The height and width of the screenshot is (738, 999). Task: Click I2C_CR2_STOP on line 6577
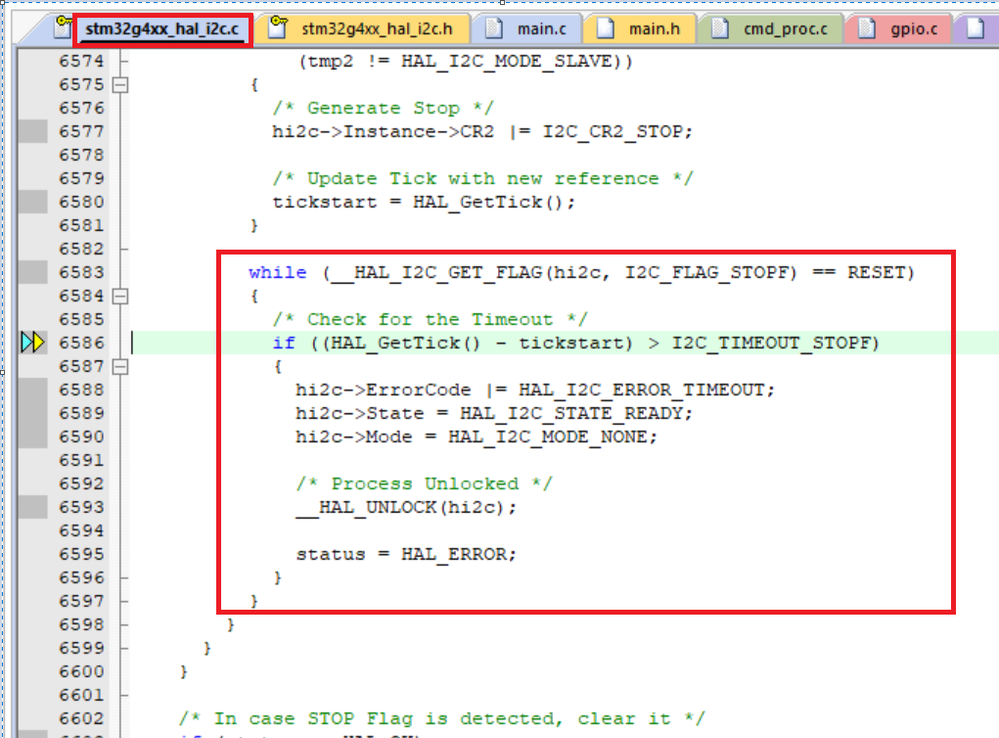point(611,132)
